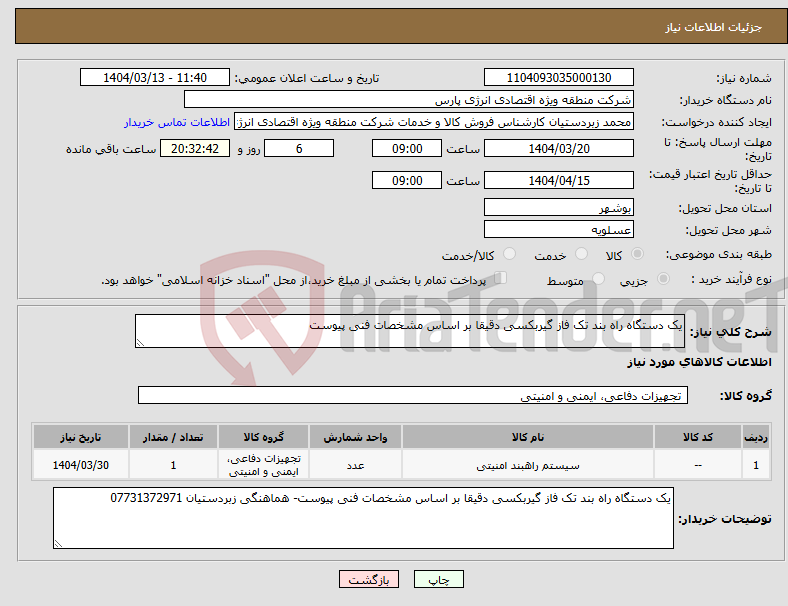This screenshot has width=788, height=606.
Task: Click the resize handle of شرح کلی نیاز textarea
Action: [x=140, y=343]
